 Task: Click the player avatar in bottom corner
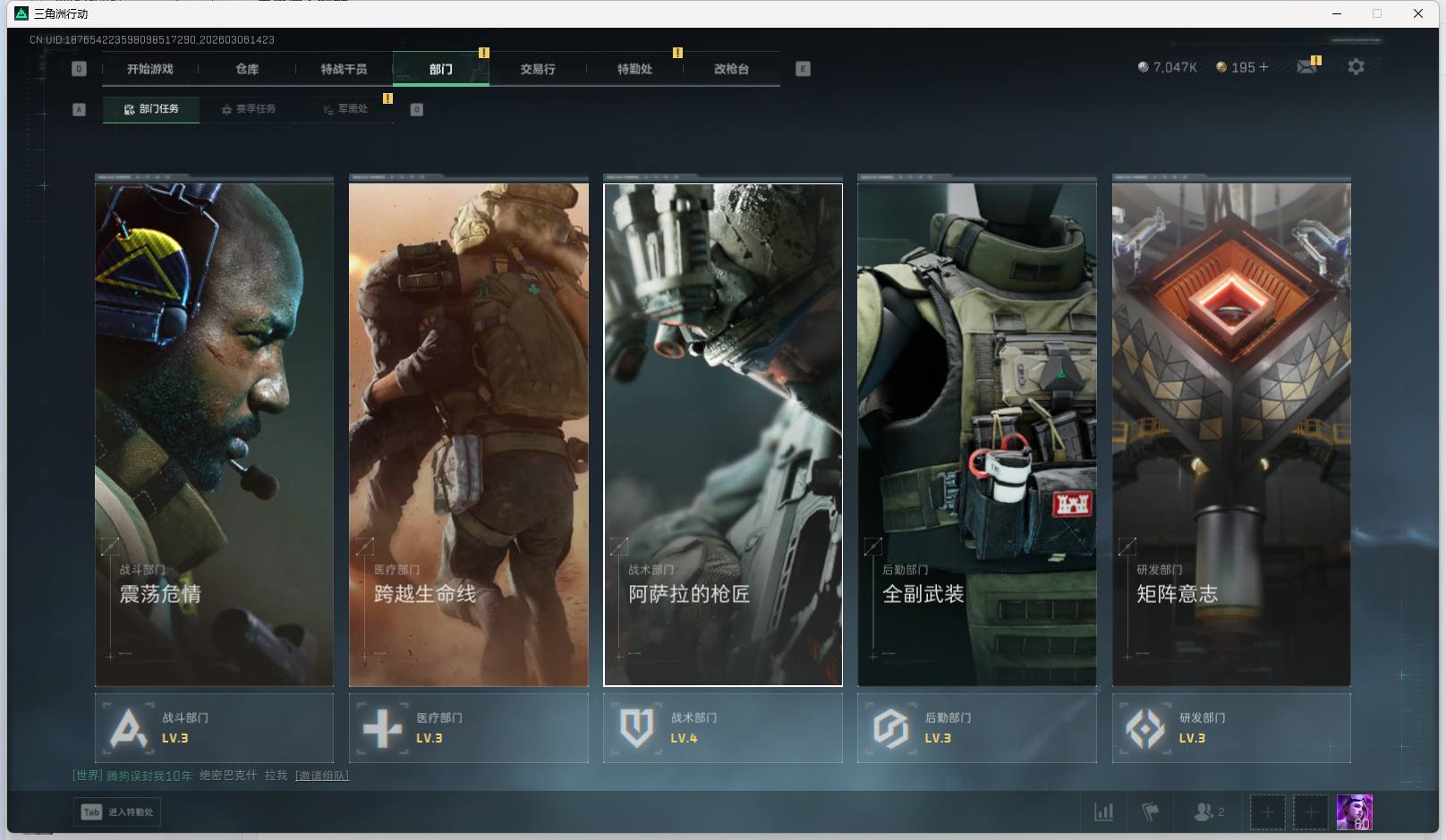pos(1354,812)
